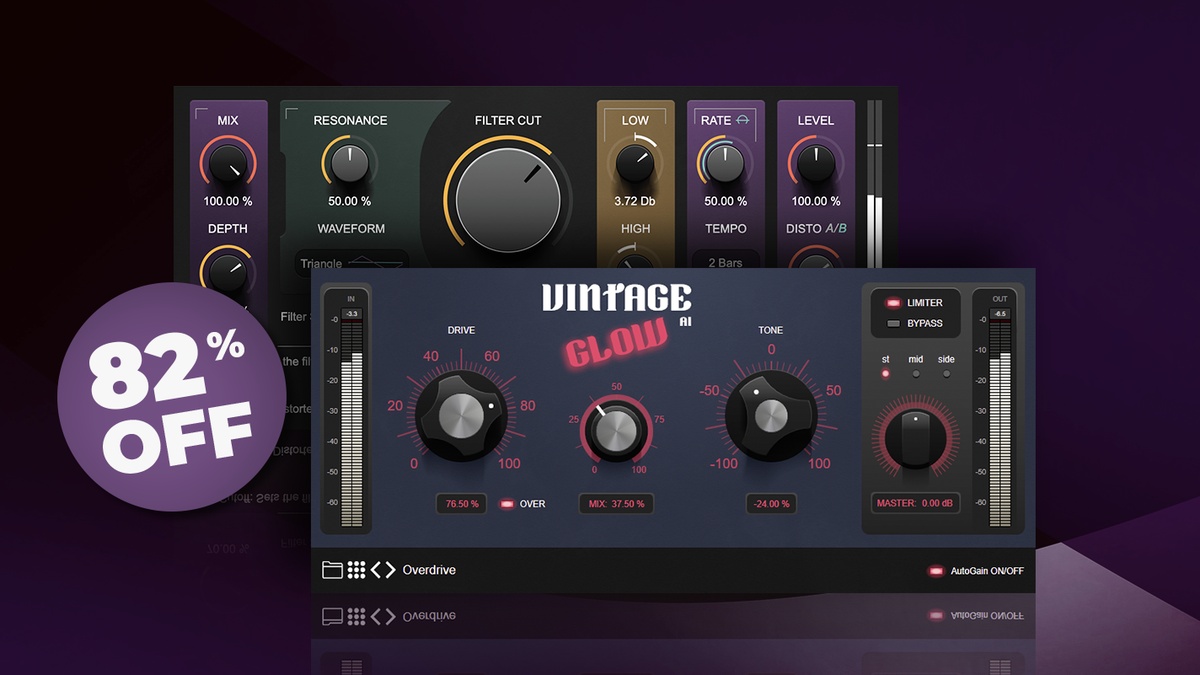Click the RATE sync icon
Screen dimensions: 1200x675
click(742, 120)
